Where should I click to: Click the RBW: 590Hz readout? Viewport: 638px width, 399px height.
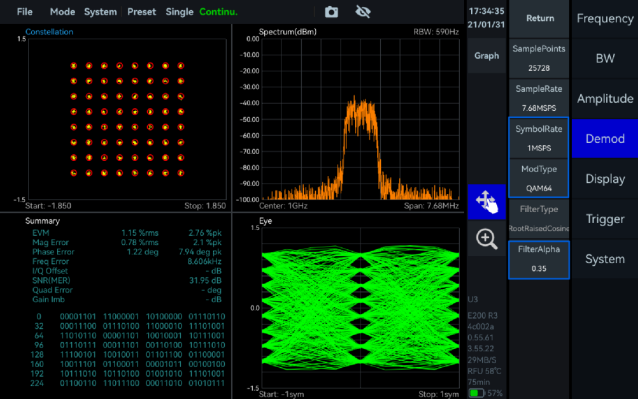coord(436,32)
